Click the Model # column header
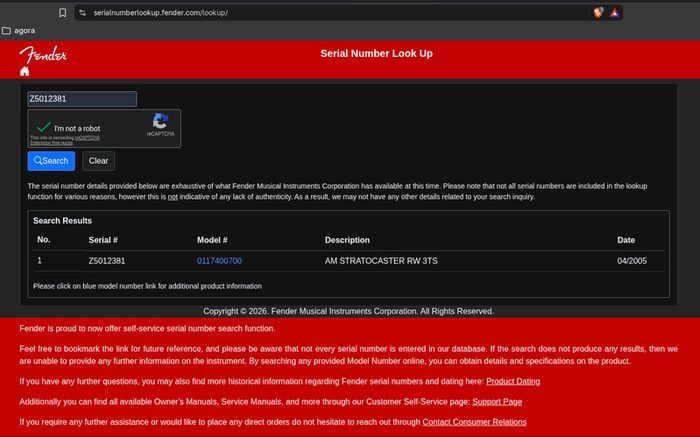 pyautogui.click(x=212, y=240)
